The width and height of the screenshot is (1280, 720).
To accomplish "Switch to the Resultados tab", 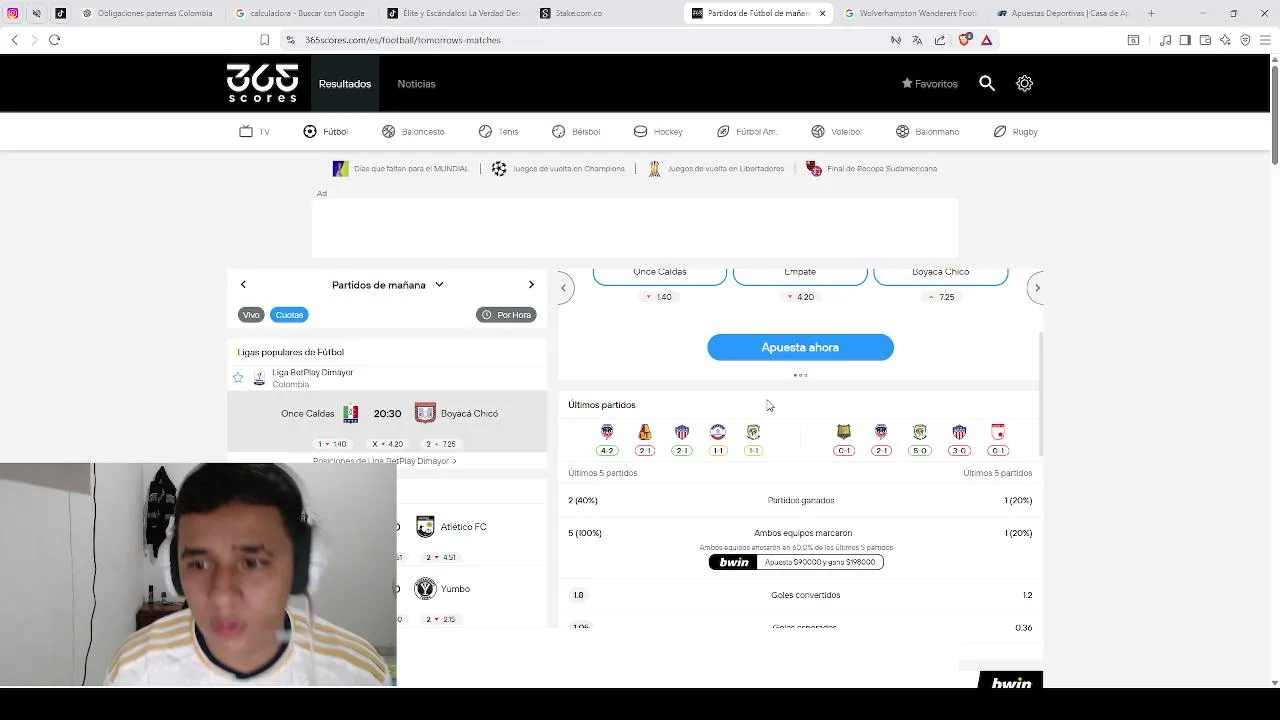I will 345,84.
